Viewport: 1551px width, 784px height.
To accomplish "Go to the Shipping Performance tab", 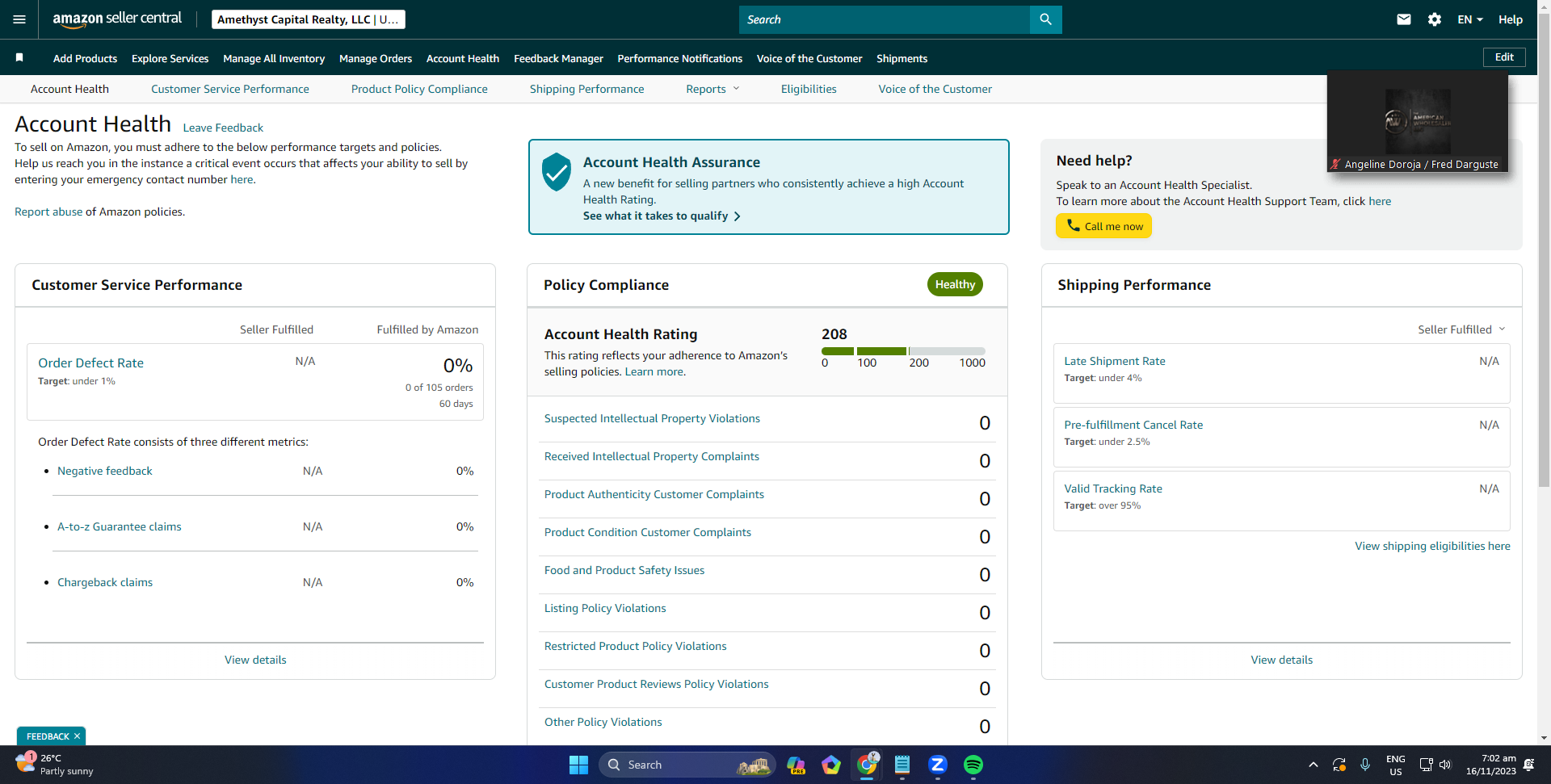I will tap(586, 89).
